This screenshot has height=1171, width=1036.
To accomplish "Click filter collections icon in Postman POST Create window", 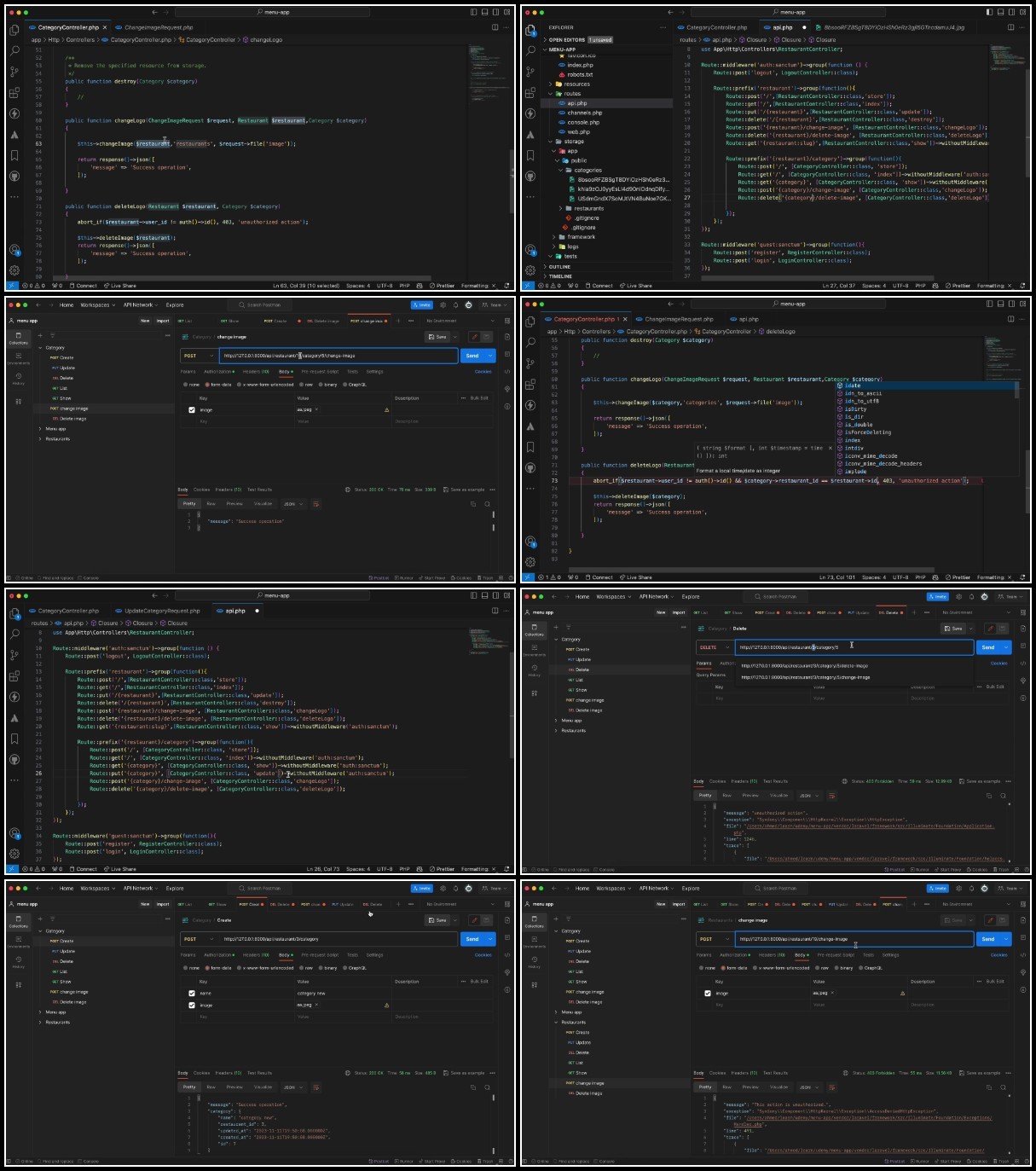I will coord(52,919).
